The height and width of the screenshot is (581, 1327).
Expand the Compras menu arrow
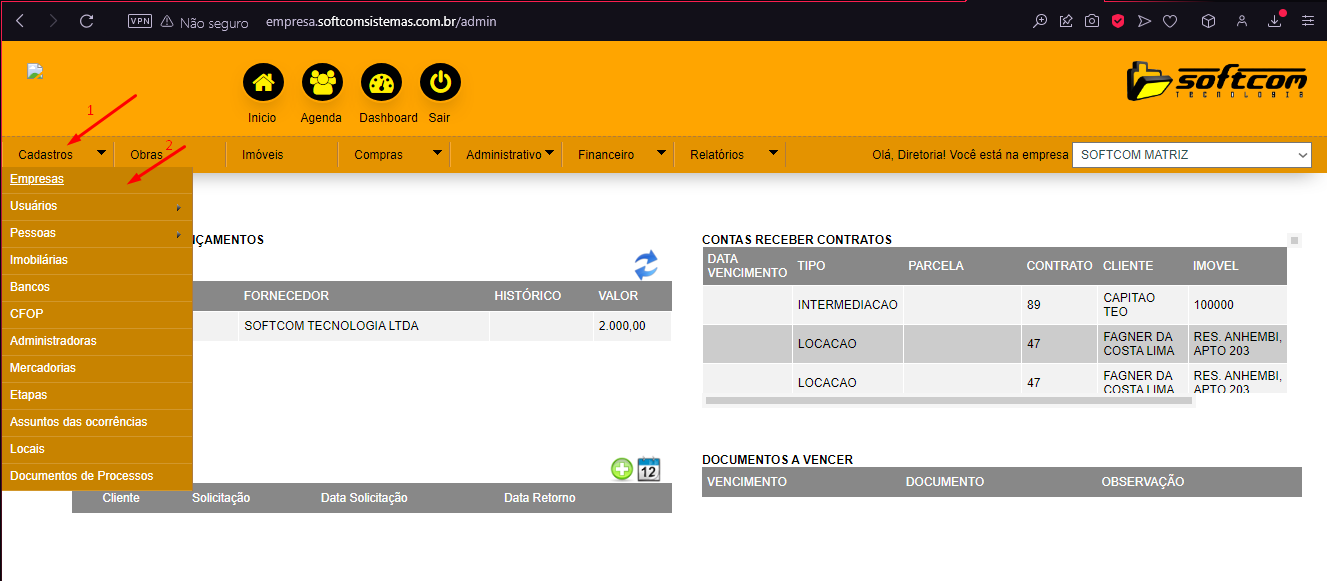437,154
